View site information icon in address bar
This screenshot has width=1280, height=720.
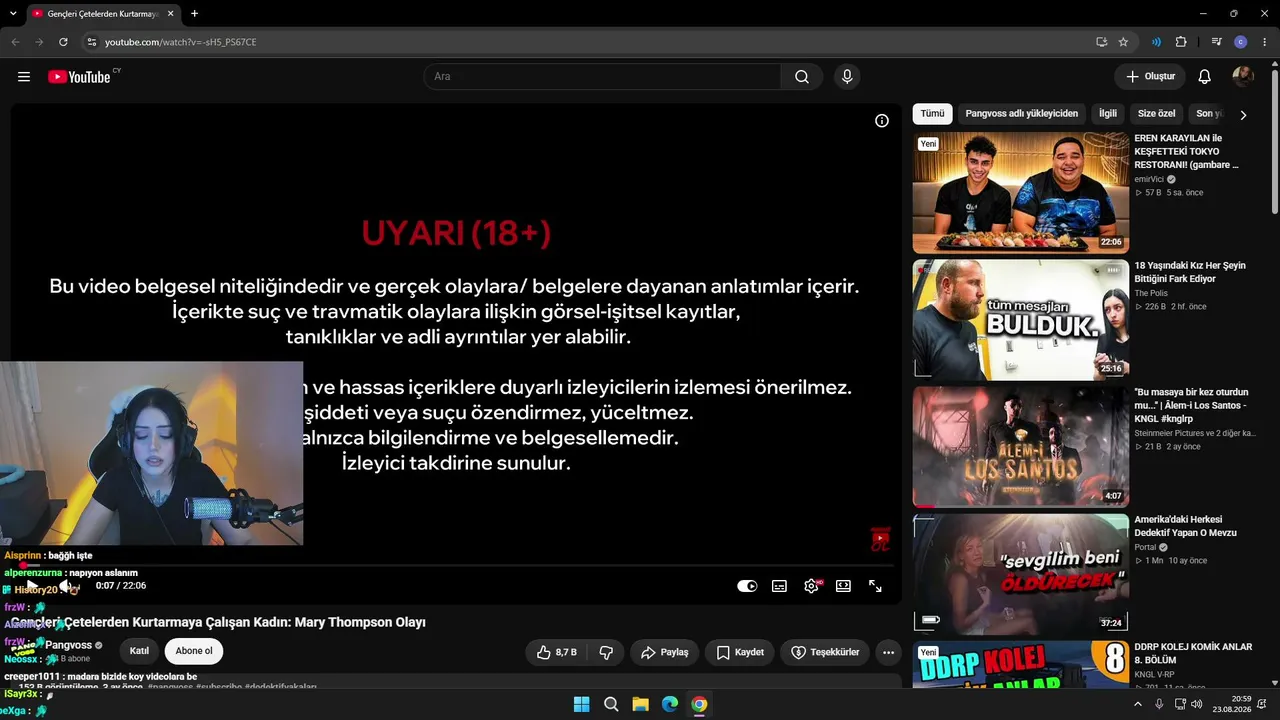tap(91, 42)
